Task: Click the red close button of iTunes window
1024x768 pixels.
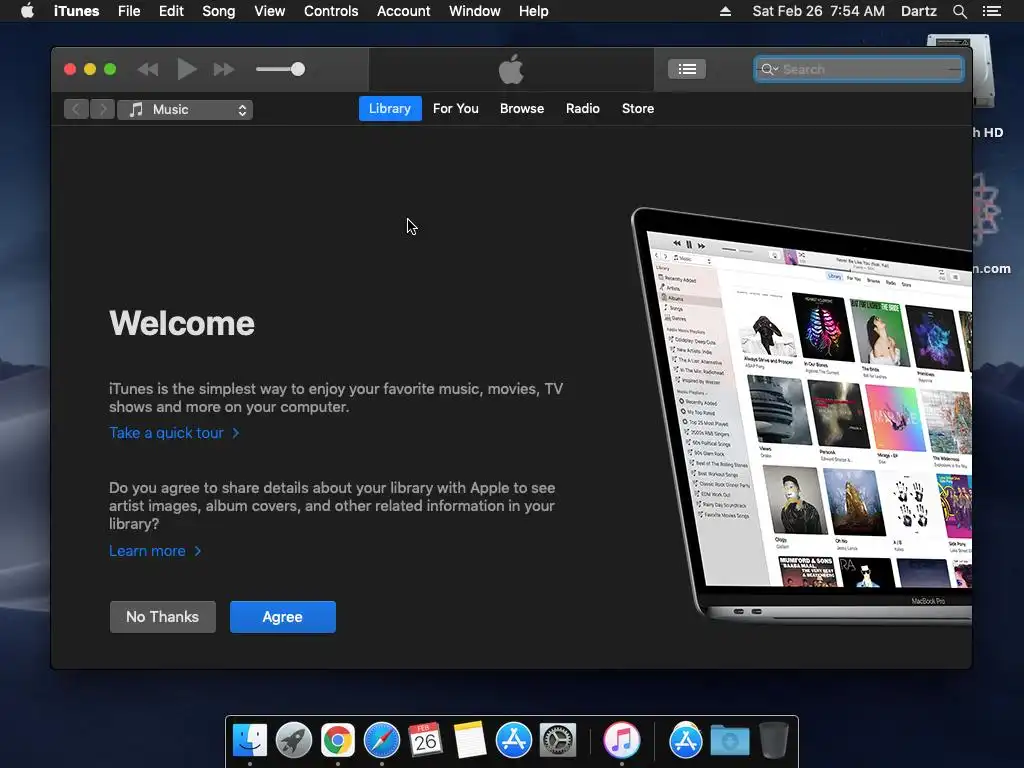Action: (70, 69)
